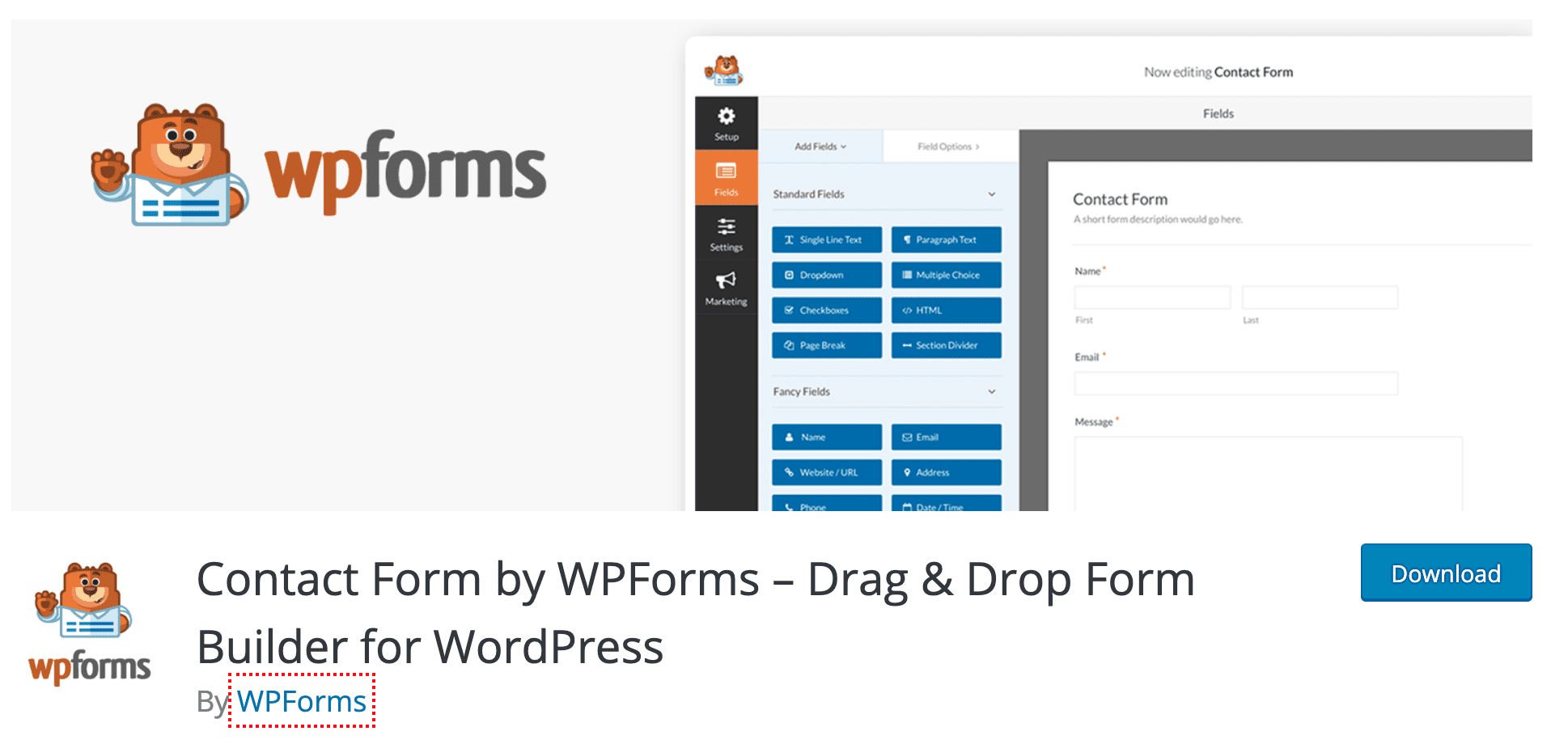The image size is (1568, 744).
Task: Add a Page Break field
Action: click(x=827, y=345)
